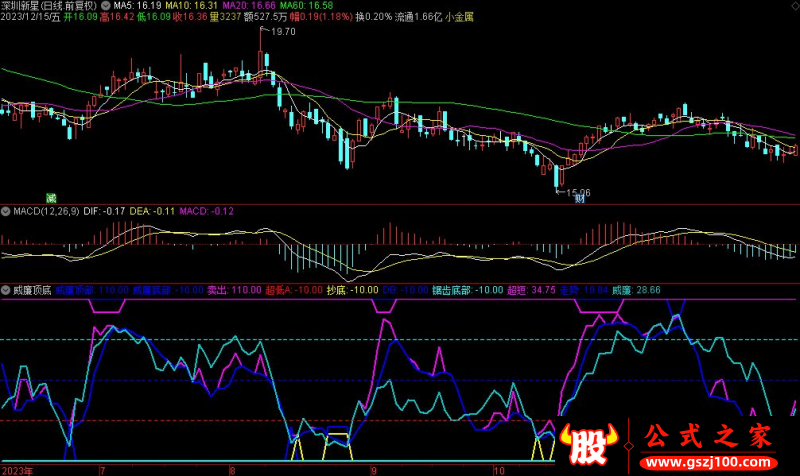Screen dimensions: 800x476
Task: Open the 威廉顶底 indicator name label
Action: coord(32,291)
